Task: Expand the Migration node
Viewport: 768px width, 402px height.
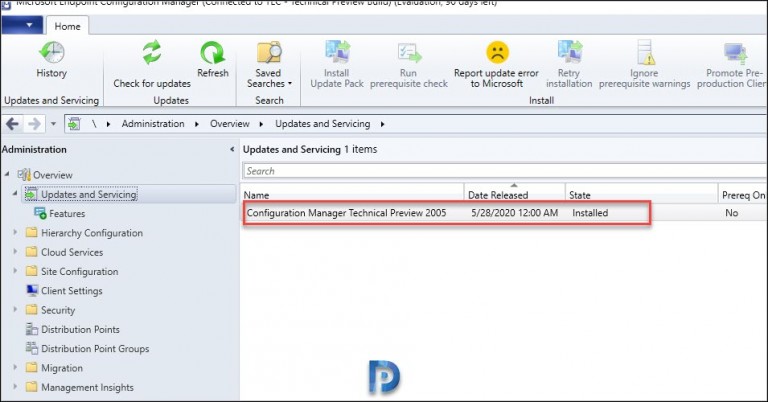Action: click(15, 367)
